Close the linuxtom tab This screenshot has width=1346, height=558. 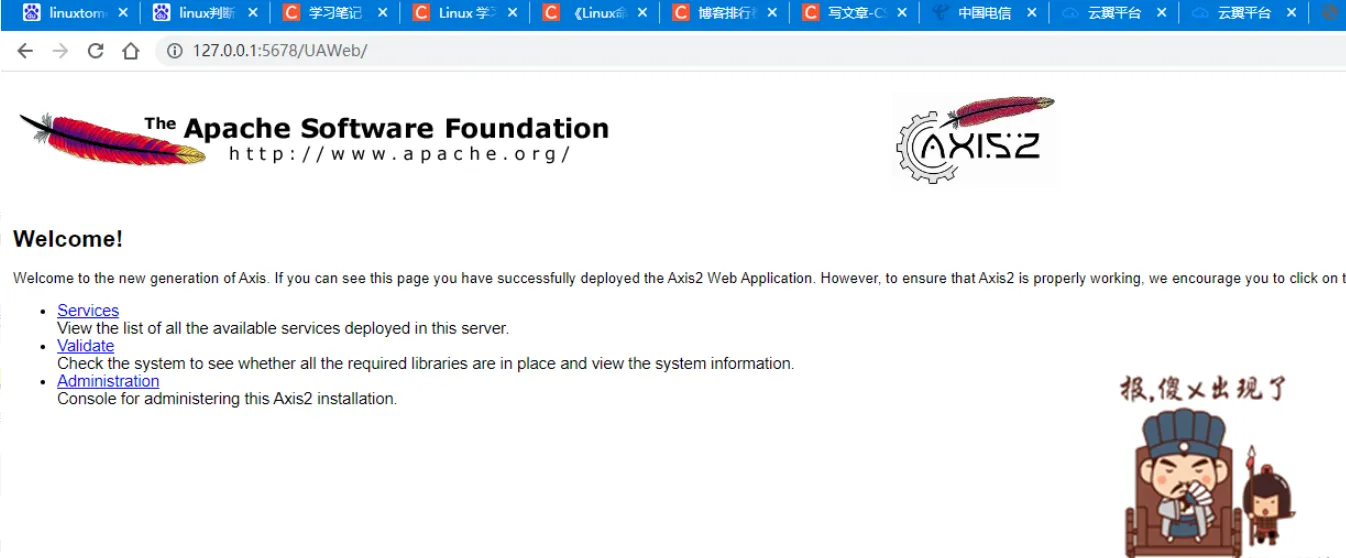[x=123, y=13]
